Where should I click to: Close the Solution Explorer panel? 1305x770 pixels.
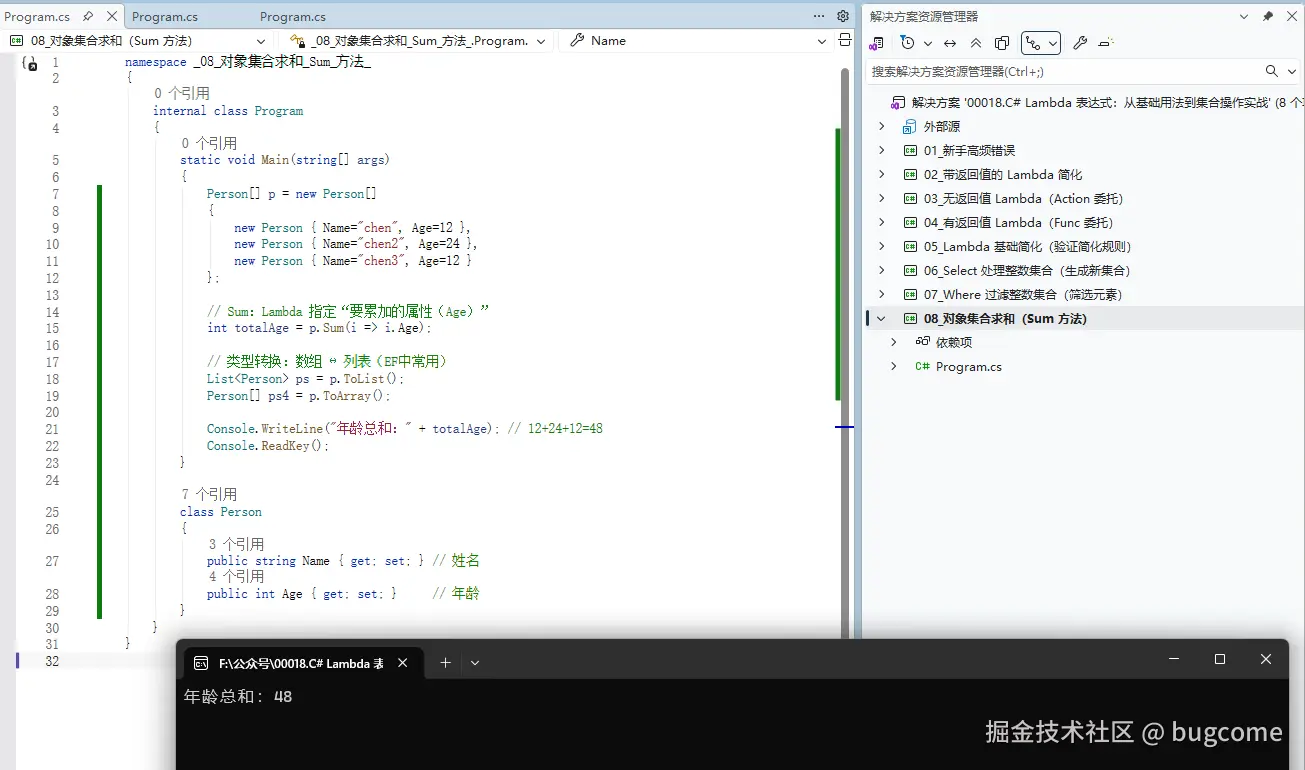pos(1291,16)
